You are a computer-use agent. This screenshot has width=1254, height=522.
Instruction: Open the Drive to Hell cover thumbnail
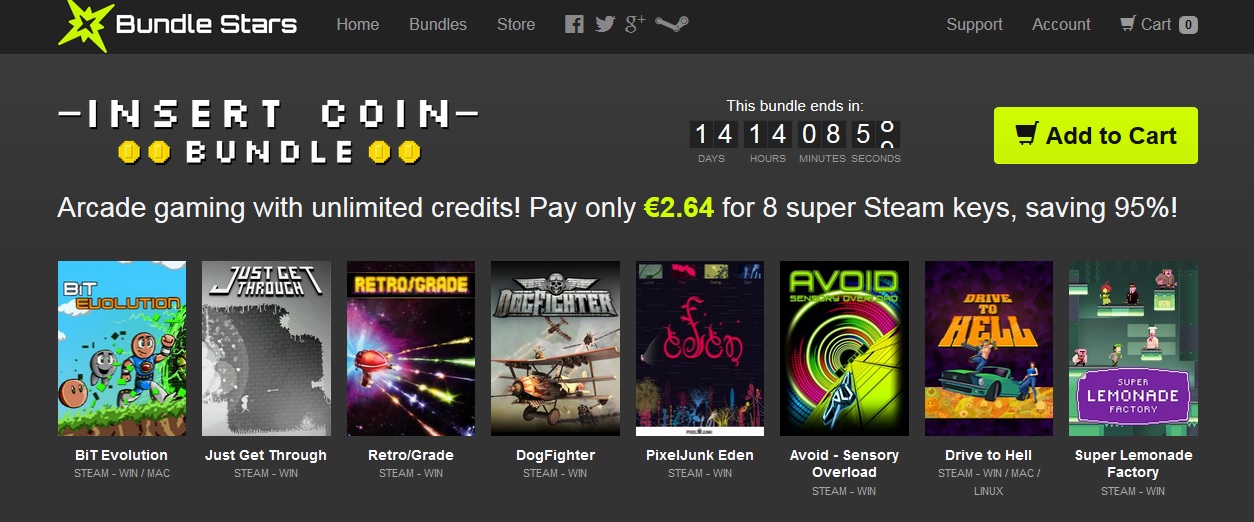pos(989,348)
